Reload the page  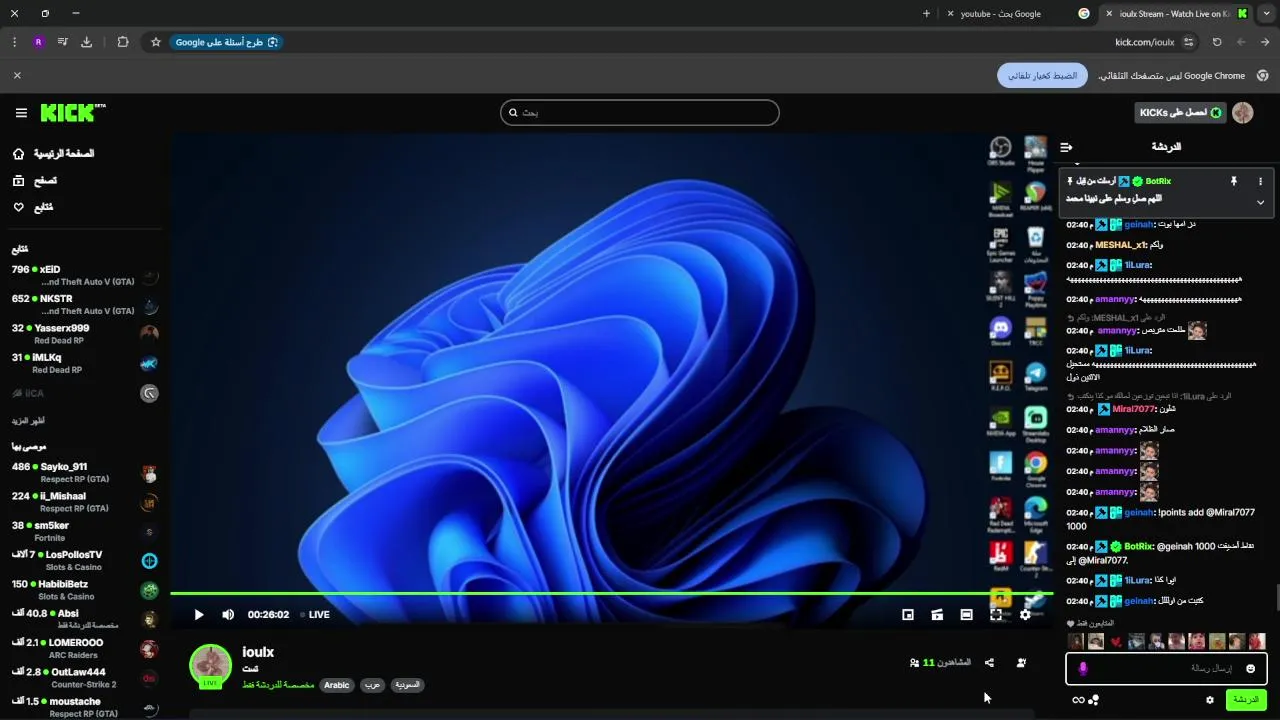tap(1217, 42)
